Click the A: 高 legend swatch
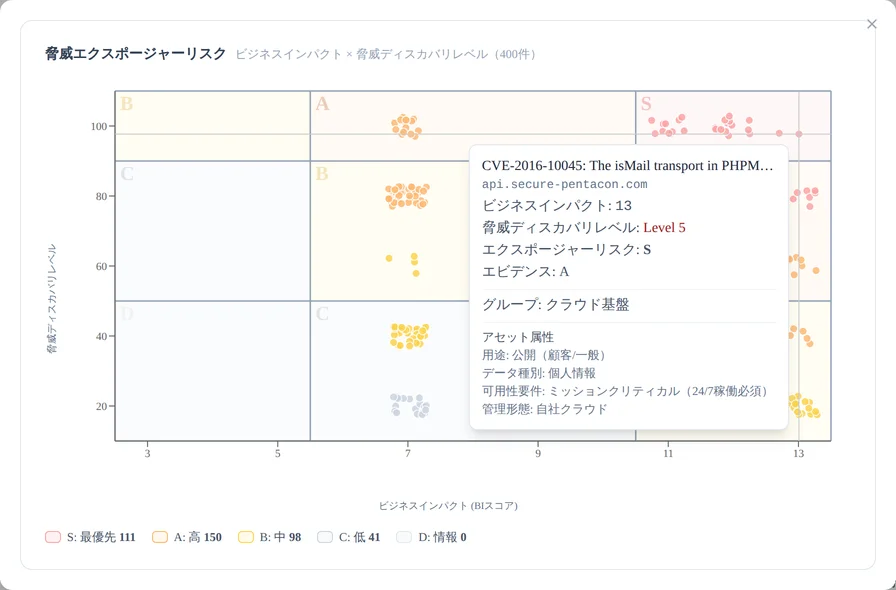The width and height of the screenshot is (896, 590). click(160, 537)
